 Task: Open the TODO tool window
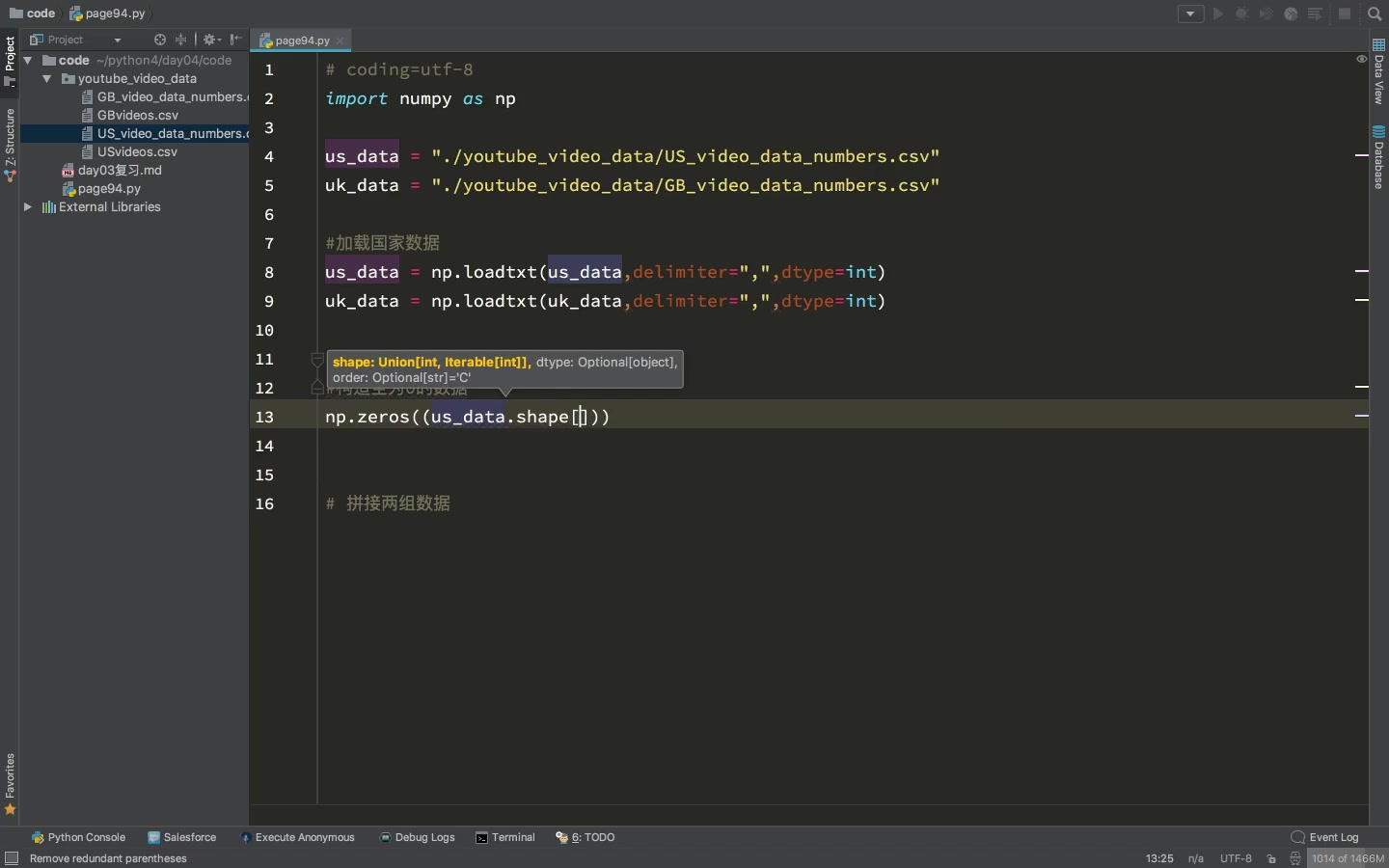click(x=586, y=837)
